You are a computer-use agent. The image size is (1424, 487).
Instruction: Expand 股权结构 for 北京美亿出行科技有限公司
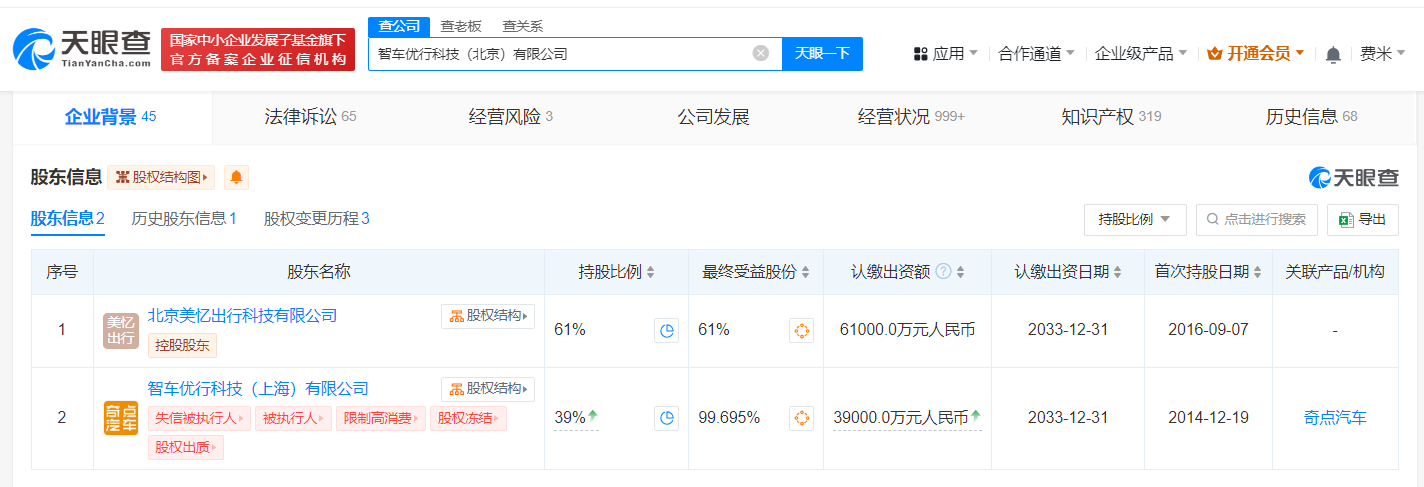(488, 316)
